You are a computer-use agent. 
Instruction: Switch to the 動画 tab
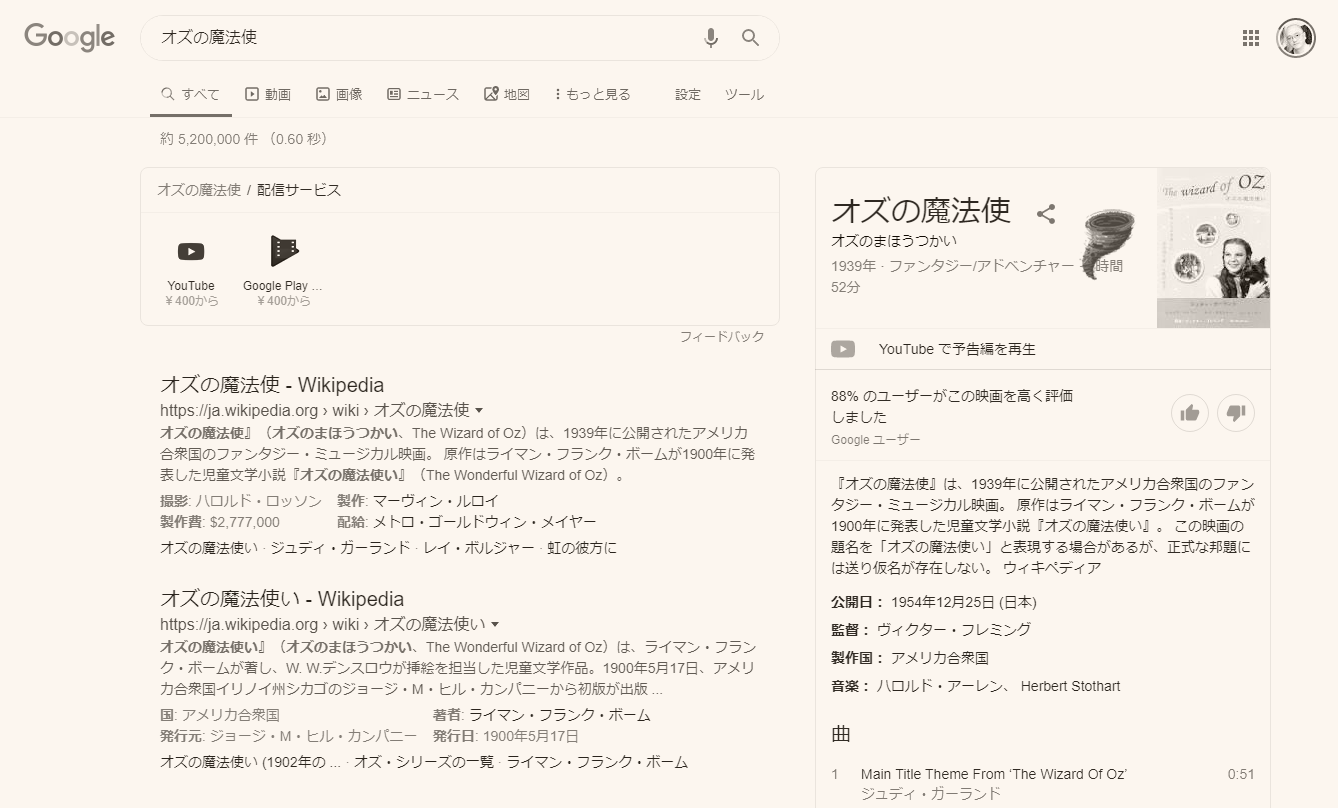(267, 94)
